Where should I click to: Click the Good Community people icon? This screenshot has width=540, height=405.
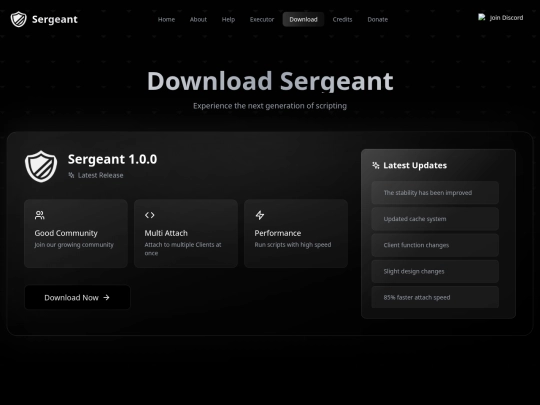point(40,215)
